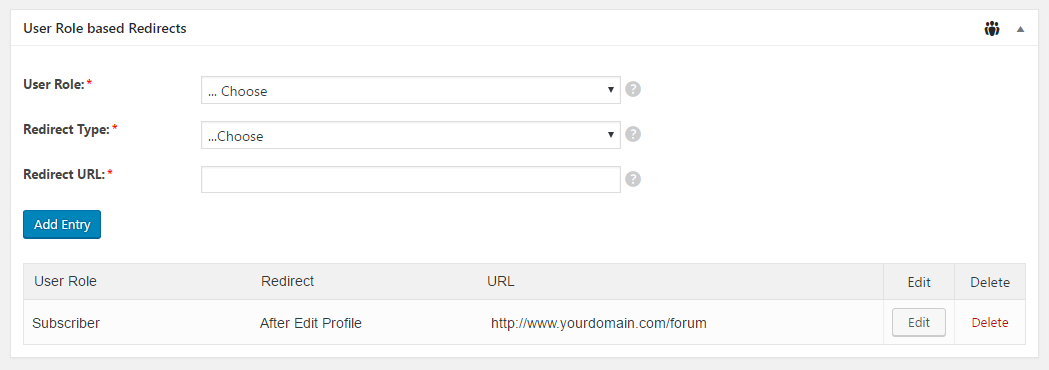Show help for the Redirect Type field
This screenshot has width=1049, height=370.
coord(633,134)
